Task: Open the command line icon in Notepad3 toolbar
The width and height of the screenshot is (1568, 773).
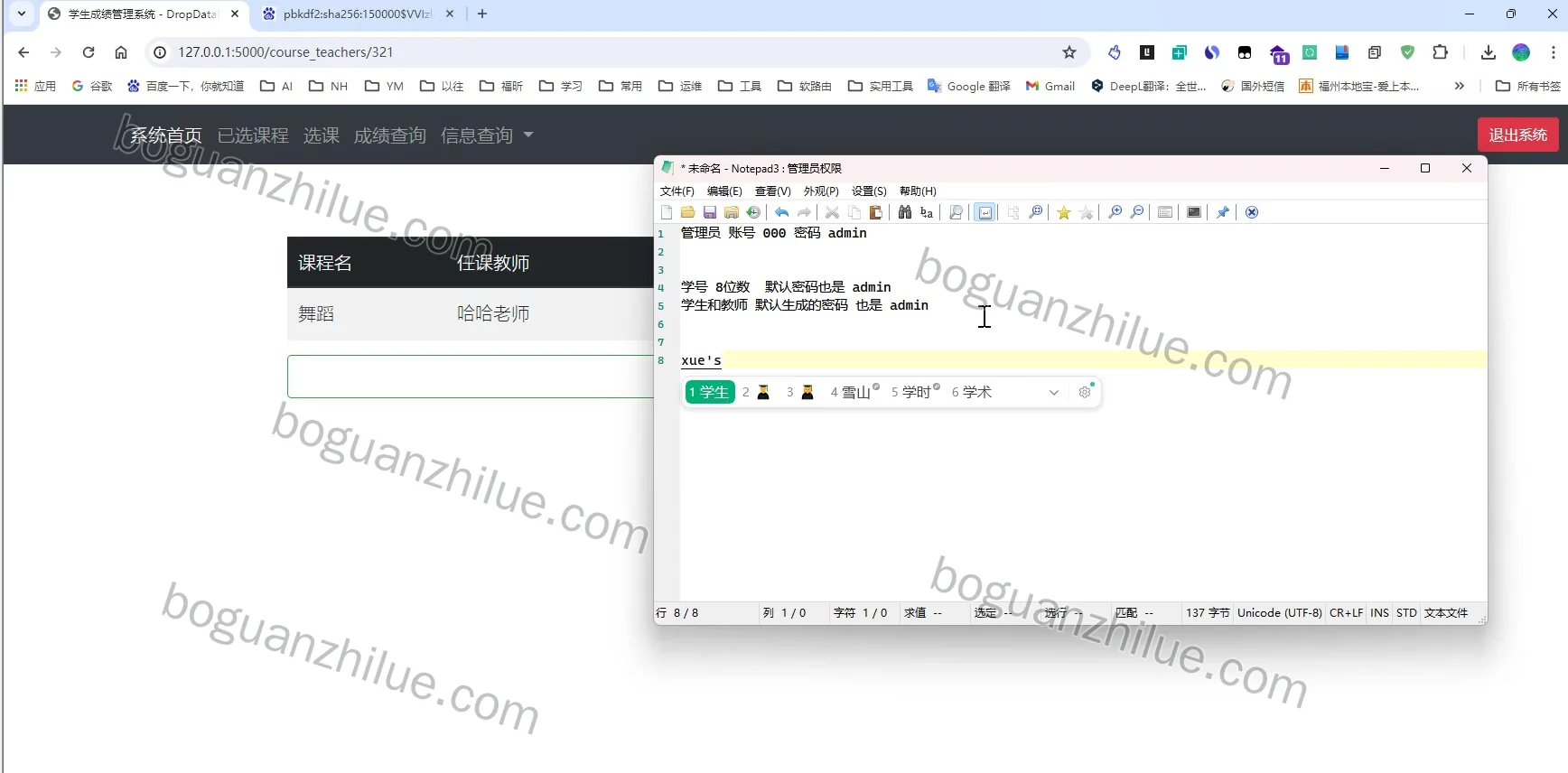Action: click(1194, 212)
